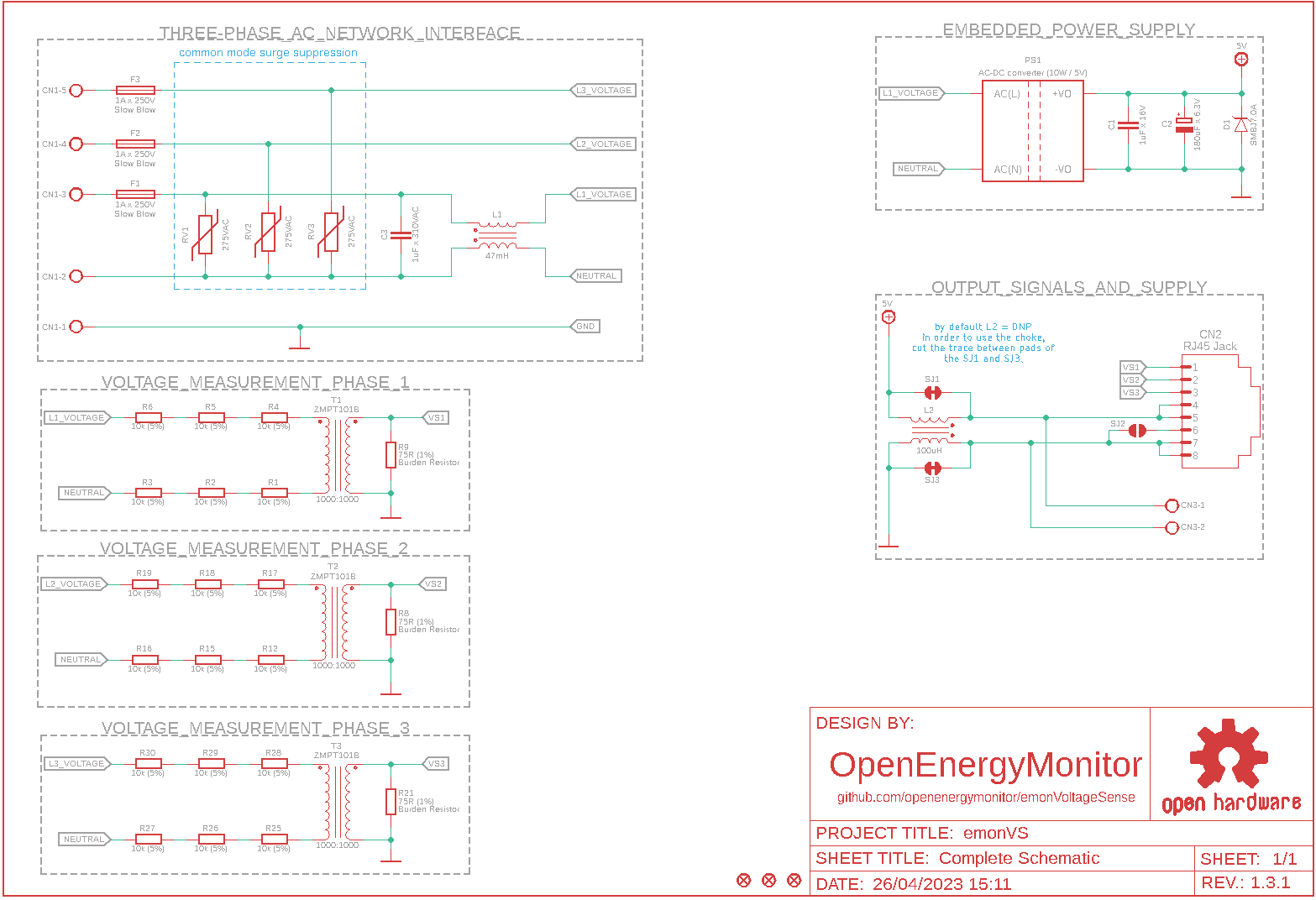The image size is (1316, 900).
Task: Select varistor RV2 symbol
Action: point(269,232)
